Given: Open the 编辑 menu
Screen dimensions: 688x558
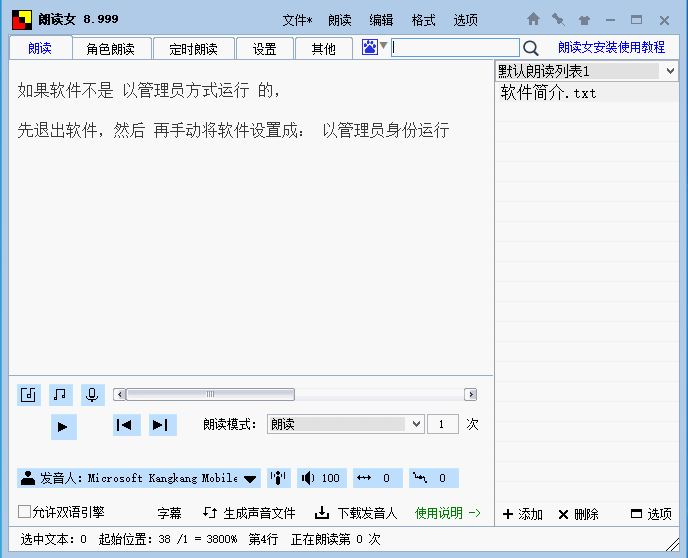Looking at the screenshot, I should click(381, 20).
